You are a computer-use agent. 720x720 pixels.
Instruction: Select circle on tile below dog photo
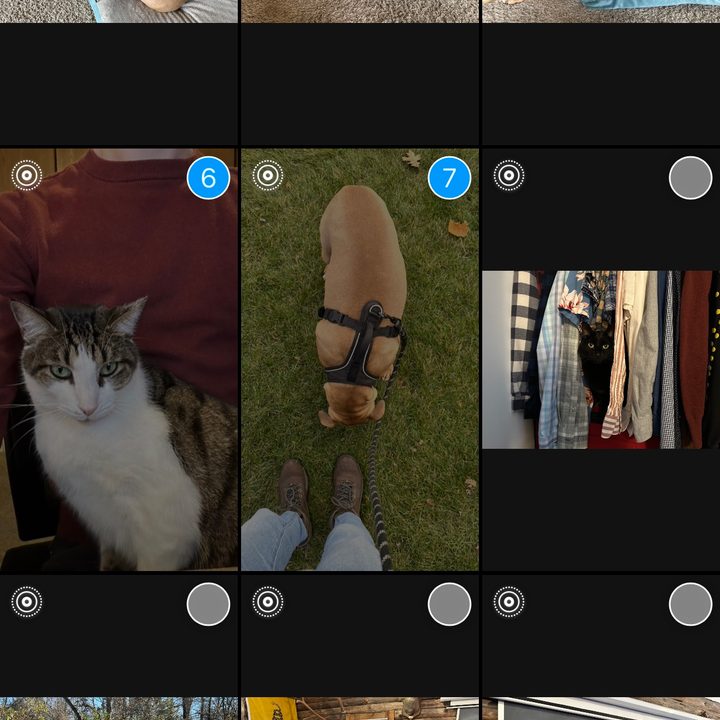point(449,604)
